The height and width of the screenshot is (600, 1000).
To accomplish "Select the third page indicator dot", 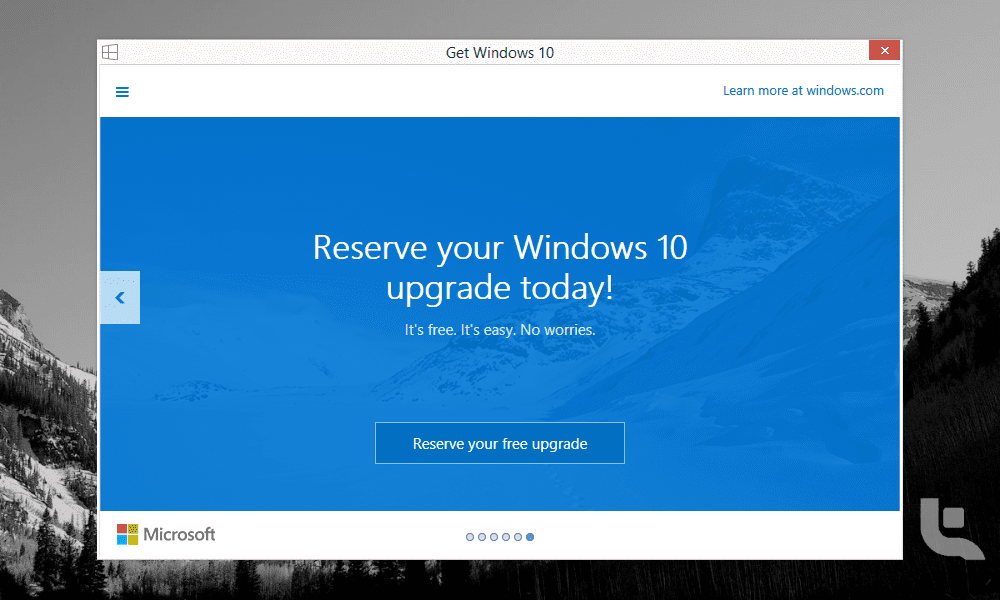I will point(494,537).
